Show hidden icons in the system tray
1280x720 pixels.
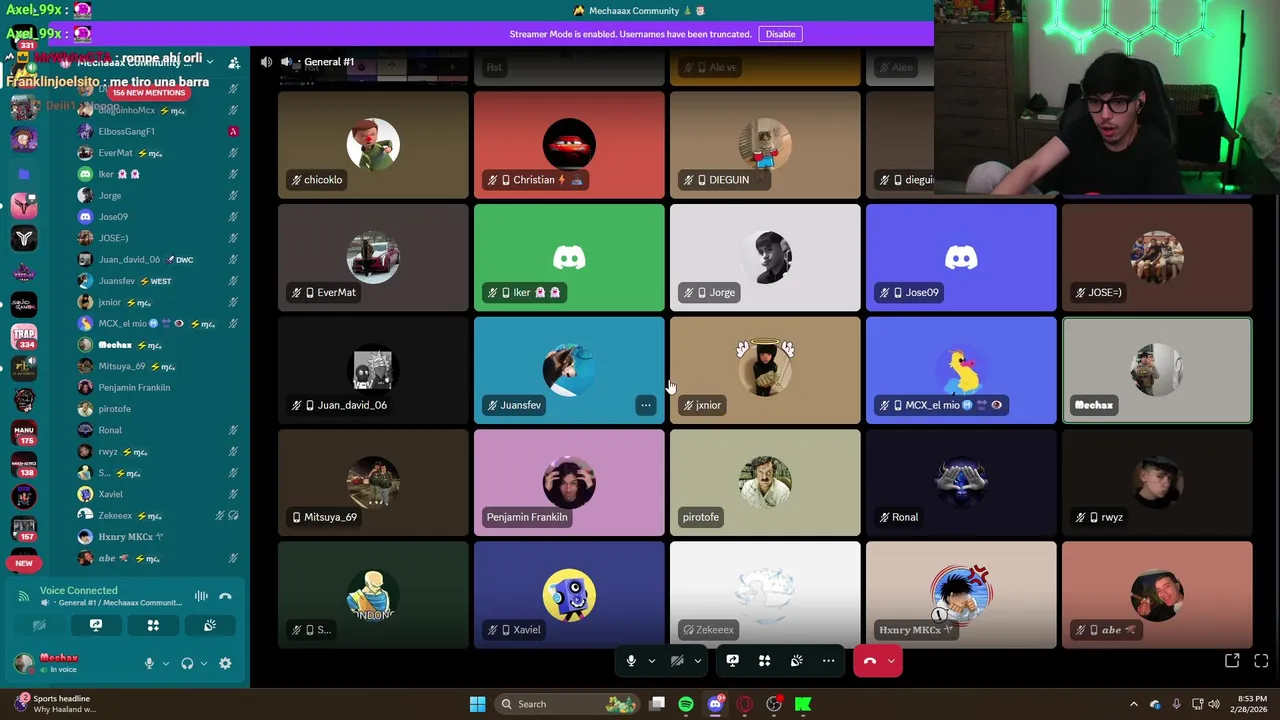point(1133,704)
